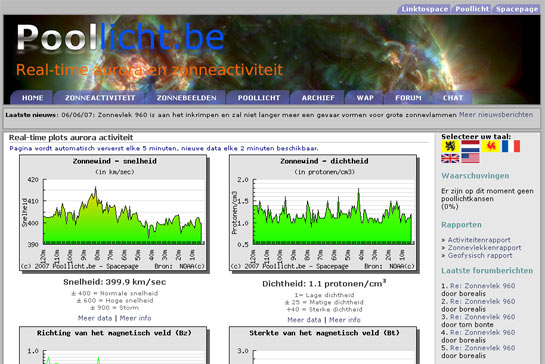The image size is (545, 364).
Task: Open the Activiteitenrapport link
Action: tap(479, 240)
